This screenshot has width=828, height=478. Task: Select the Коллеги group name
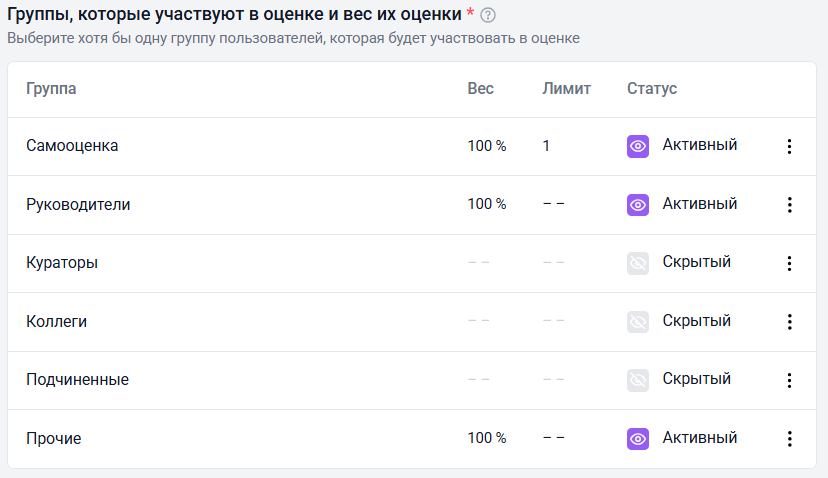57,321
